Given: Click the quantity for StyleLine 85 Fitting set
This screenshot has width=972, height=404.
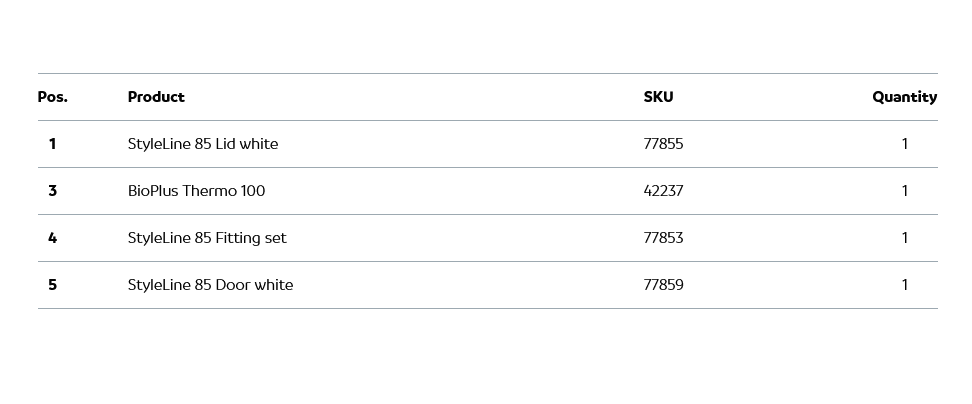Looking at the screenshot, I should [905, 238].
